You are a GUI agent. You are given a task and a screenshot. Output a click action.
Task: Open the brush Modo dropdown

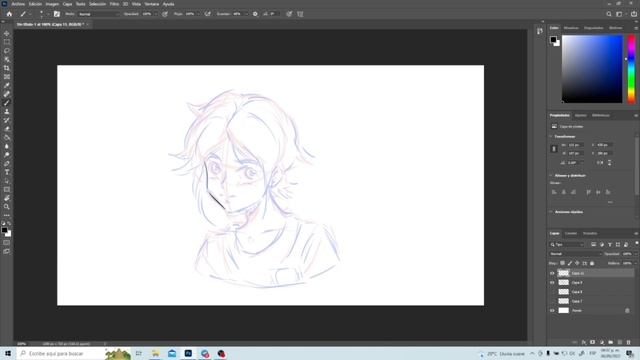pyautogui.click(x=98, y=14)
